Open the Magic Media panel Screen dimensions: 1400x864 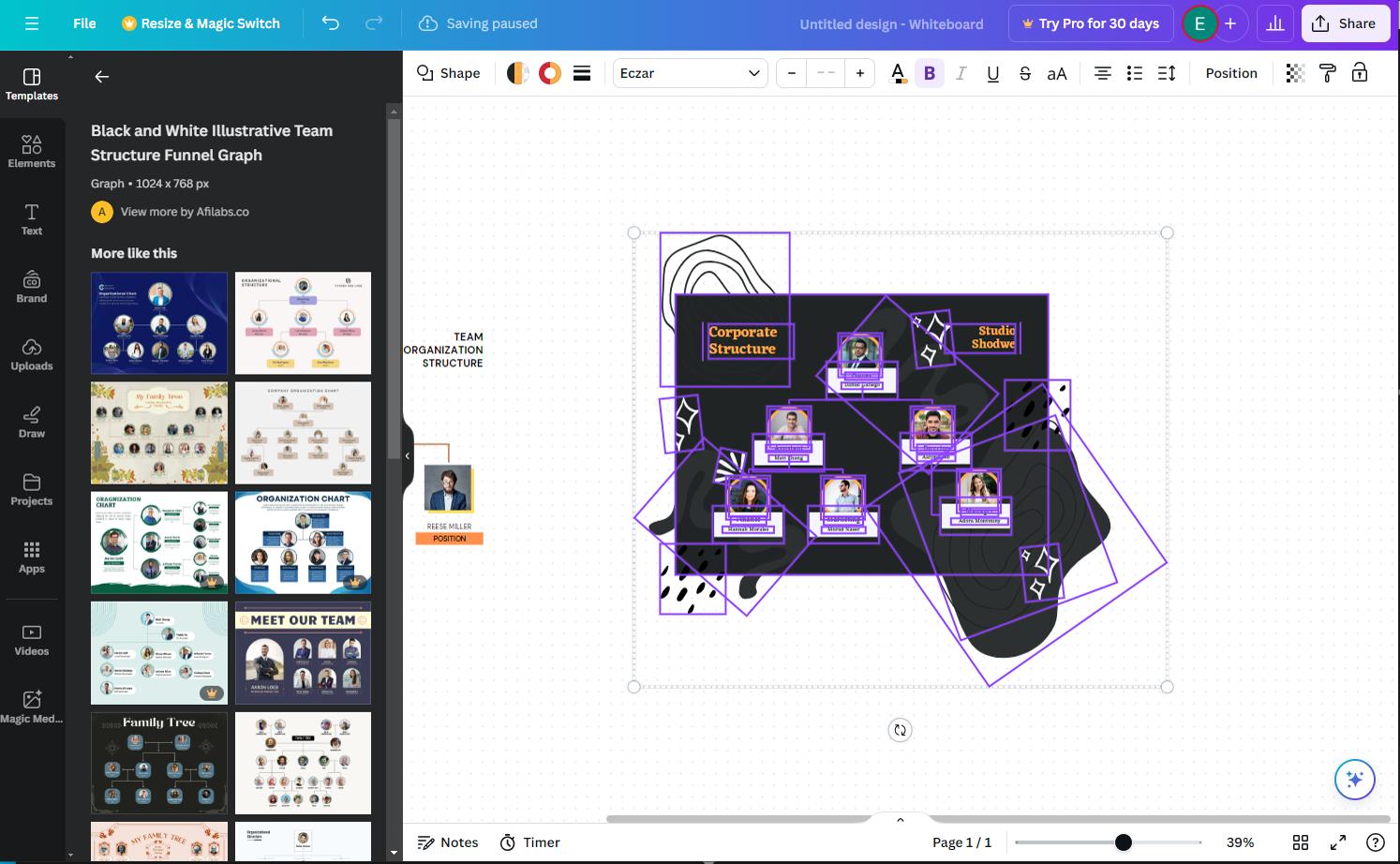(31, 705)
